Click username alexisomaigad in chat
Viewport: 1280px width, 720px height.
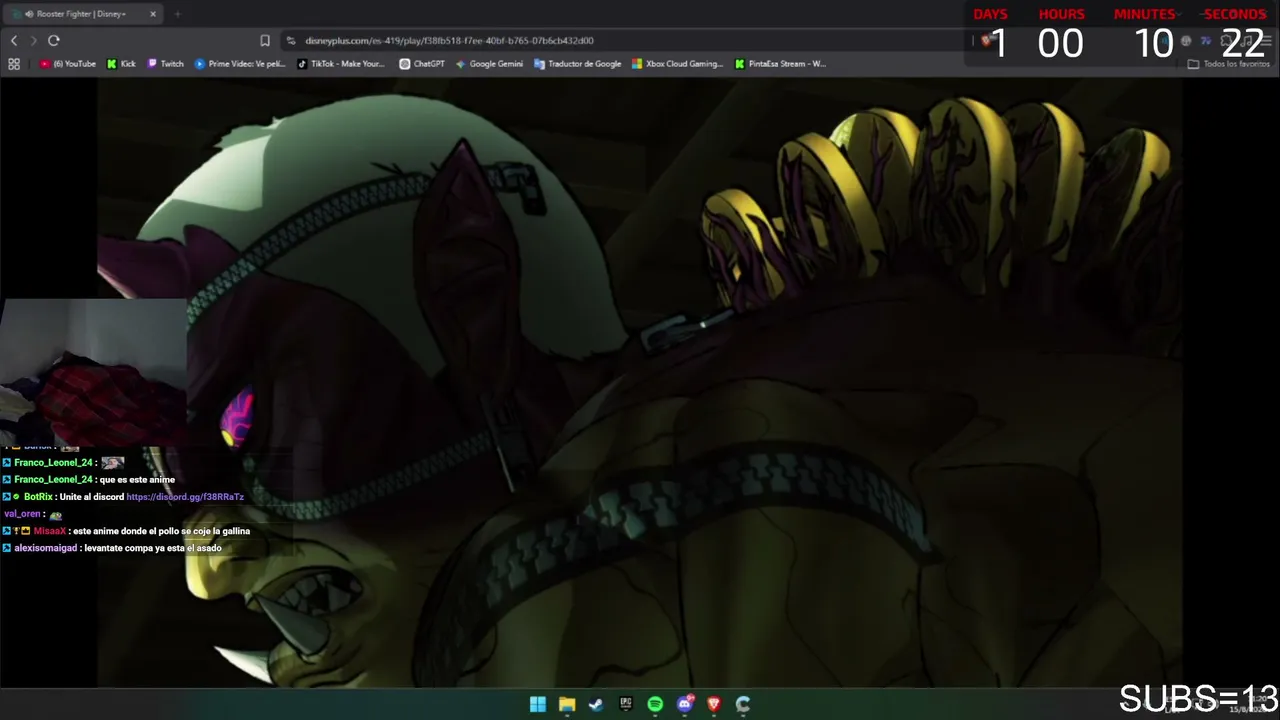click(x=45, y=548)
